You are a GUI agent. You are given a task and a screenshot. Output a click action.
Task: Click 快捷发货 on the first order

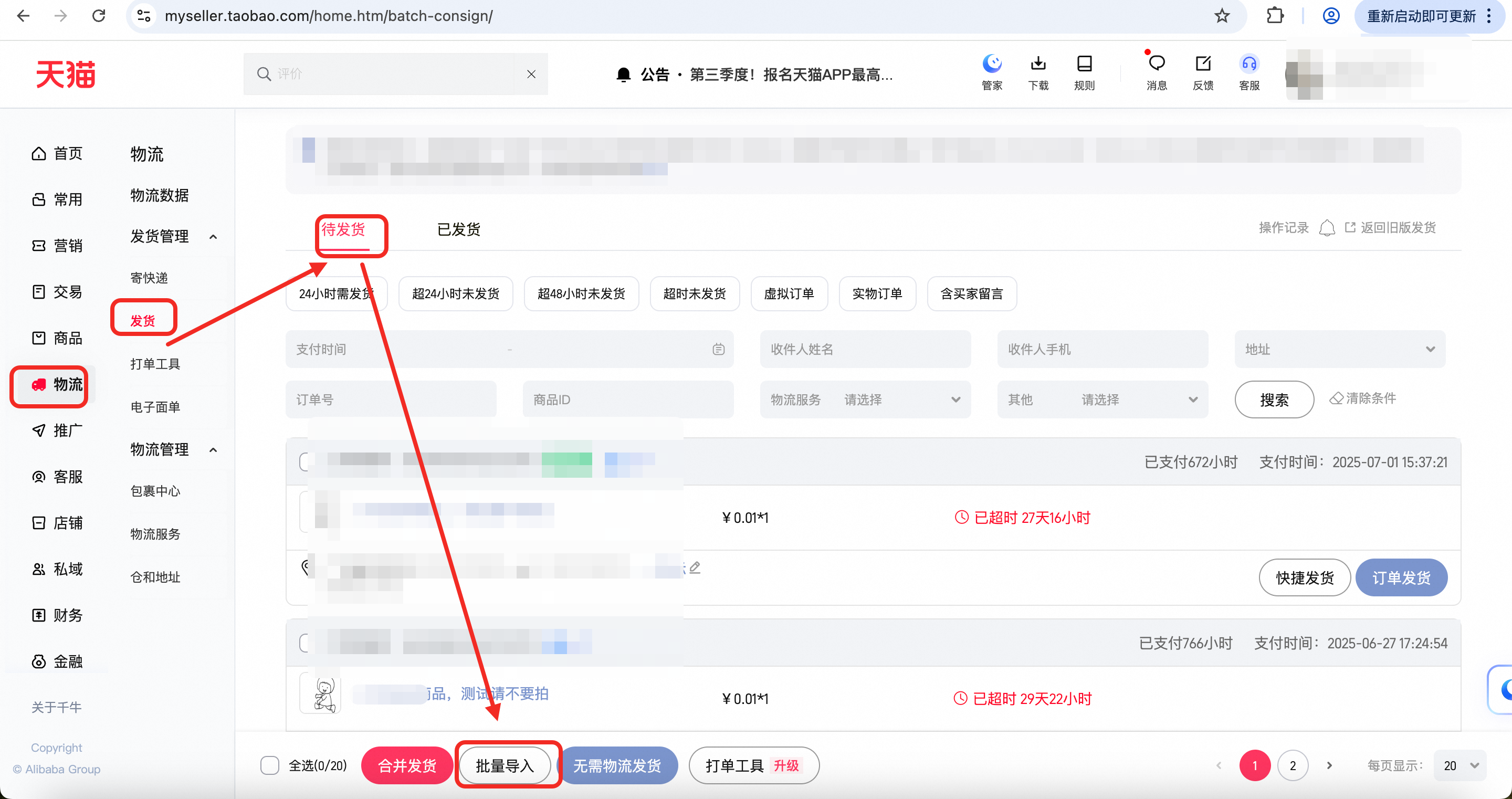(1305, 577)
